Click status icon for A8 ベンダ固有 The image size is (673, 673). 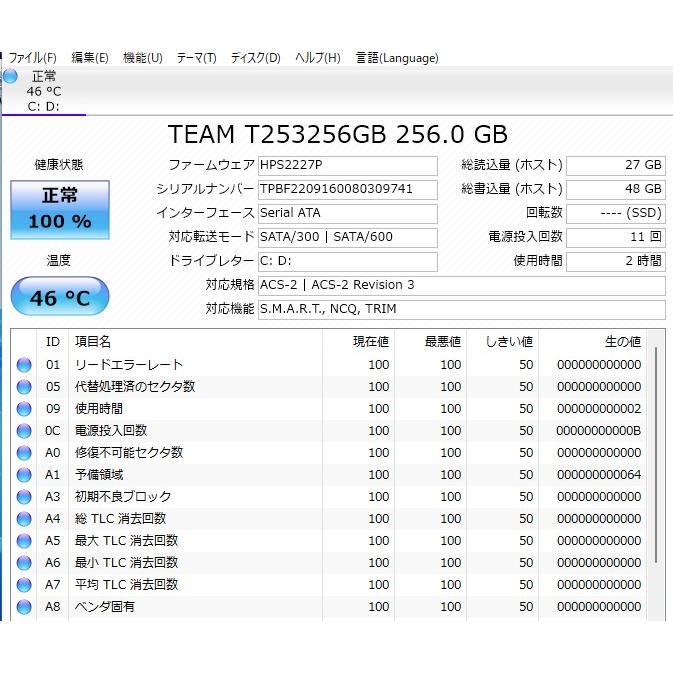coord(24,607)
